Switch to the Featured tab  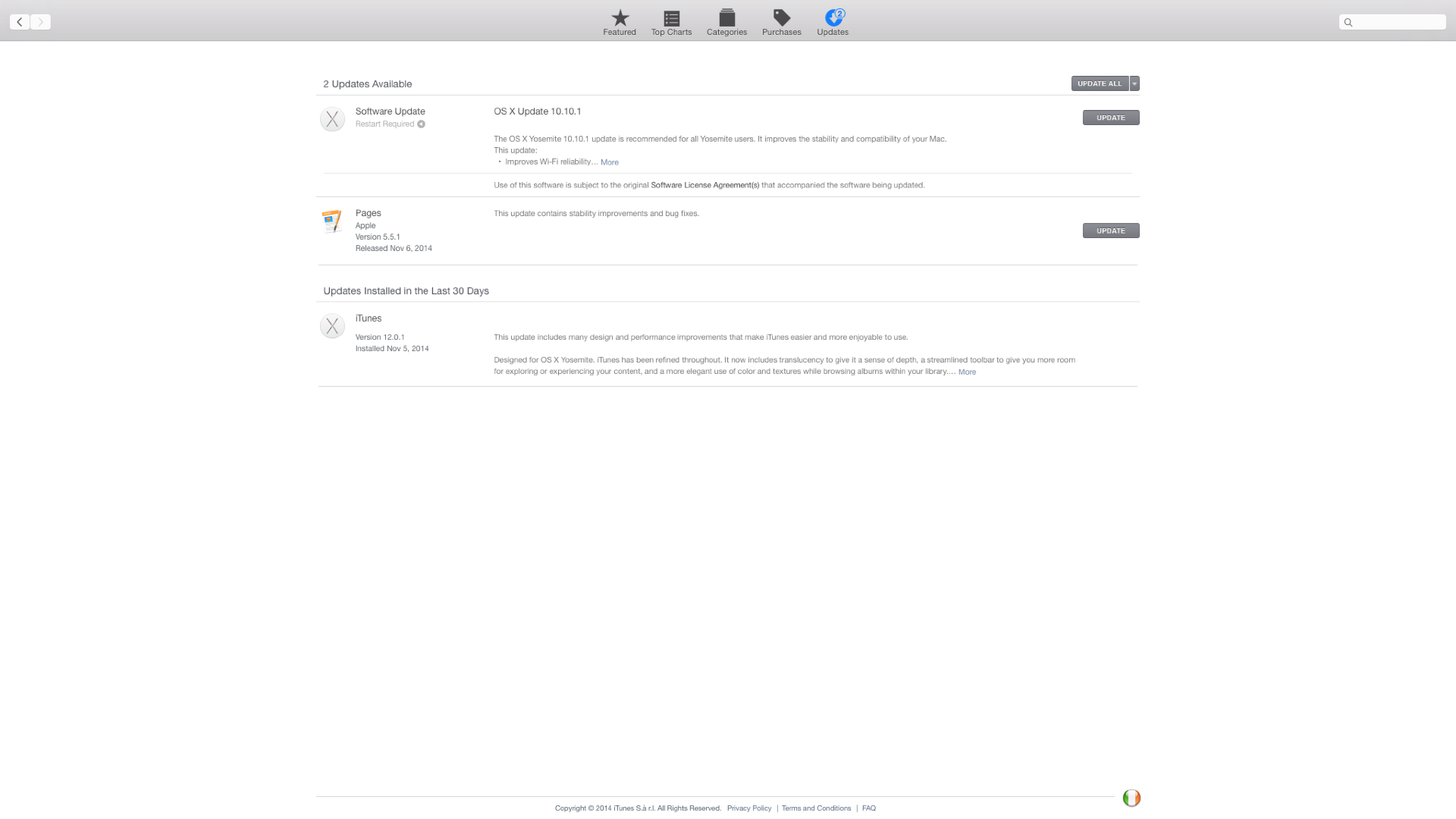tap(619, 22)
